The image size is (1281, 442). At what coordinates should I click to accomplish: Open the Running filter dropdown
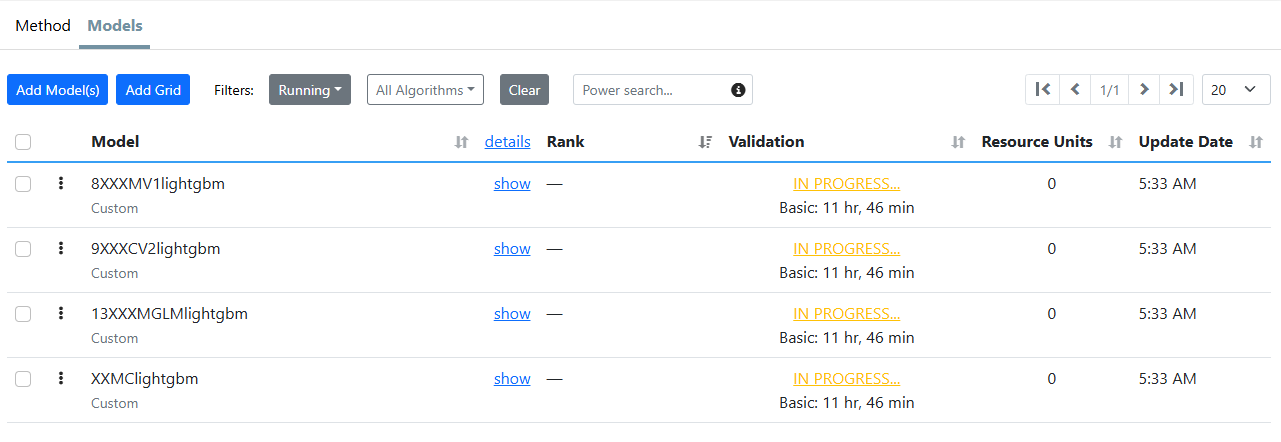(309, 90)
